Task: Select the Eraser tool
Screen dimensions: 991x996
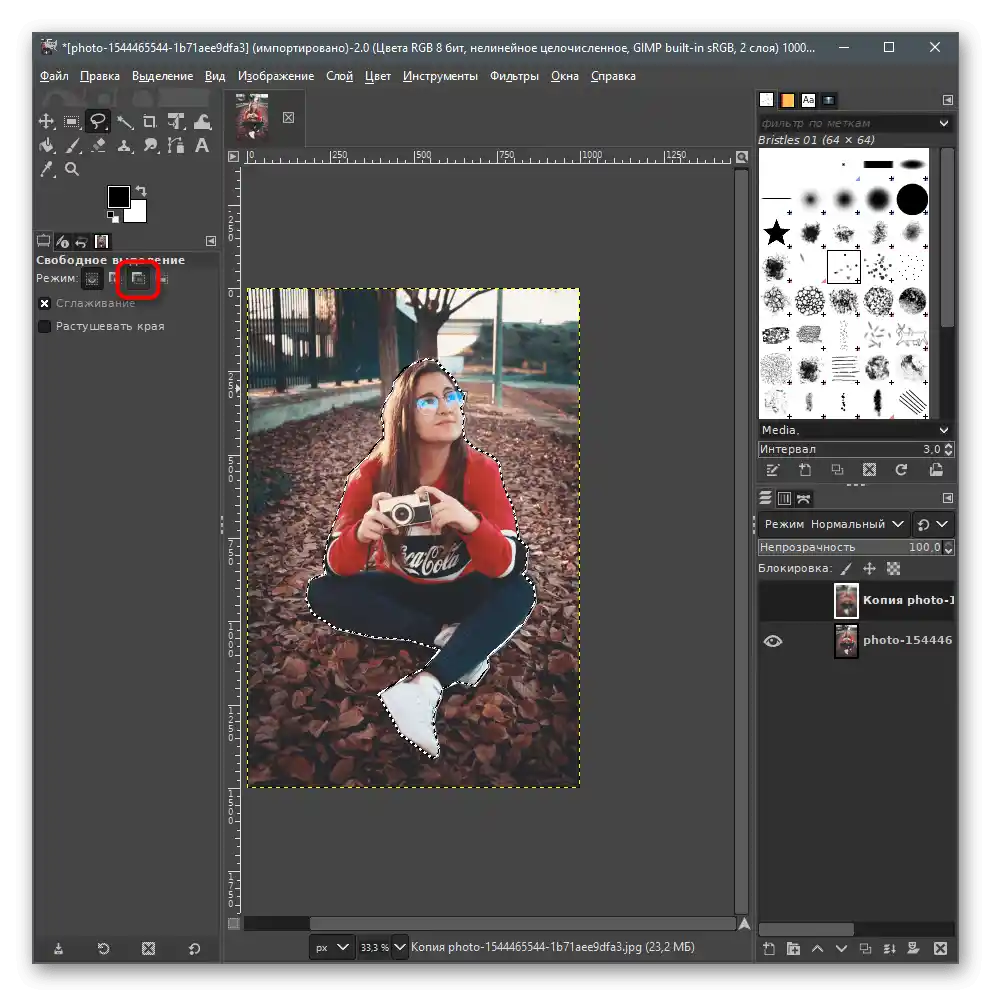Action: tap(98, 145)
